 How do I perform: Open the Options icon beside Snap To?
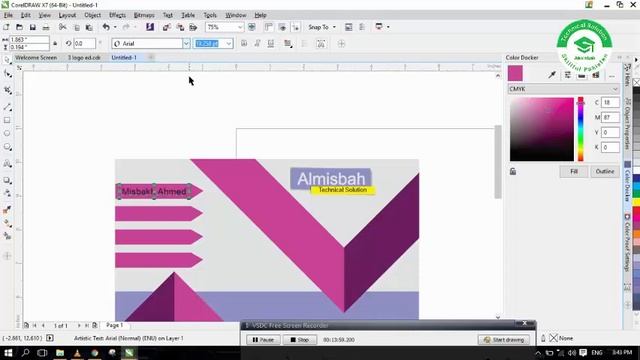point(348,27)
